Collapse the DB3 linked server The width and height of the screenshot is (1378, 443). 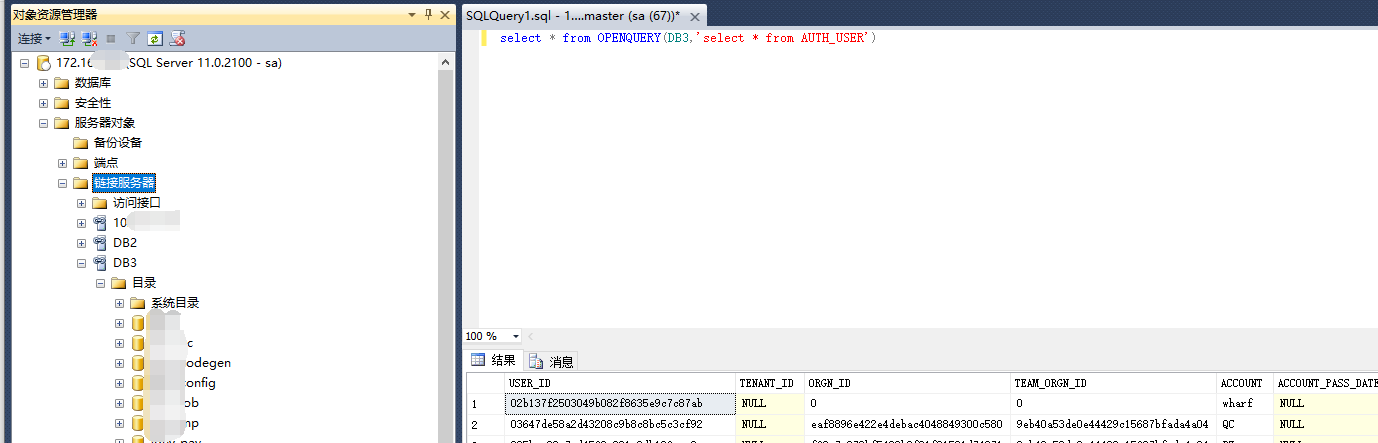[81, 263]
